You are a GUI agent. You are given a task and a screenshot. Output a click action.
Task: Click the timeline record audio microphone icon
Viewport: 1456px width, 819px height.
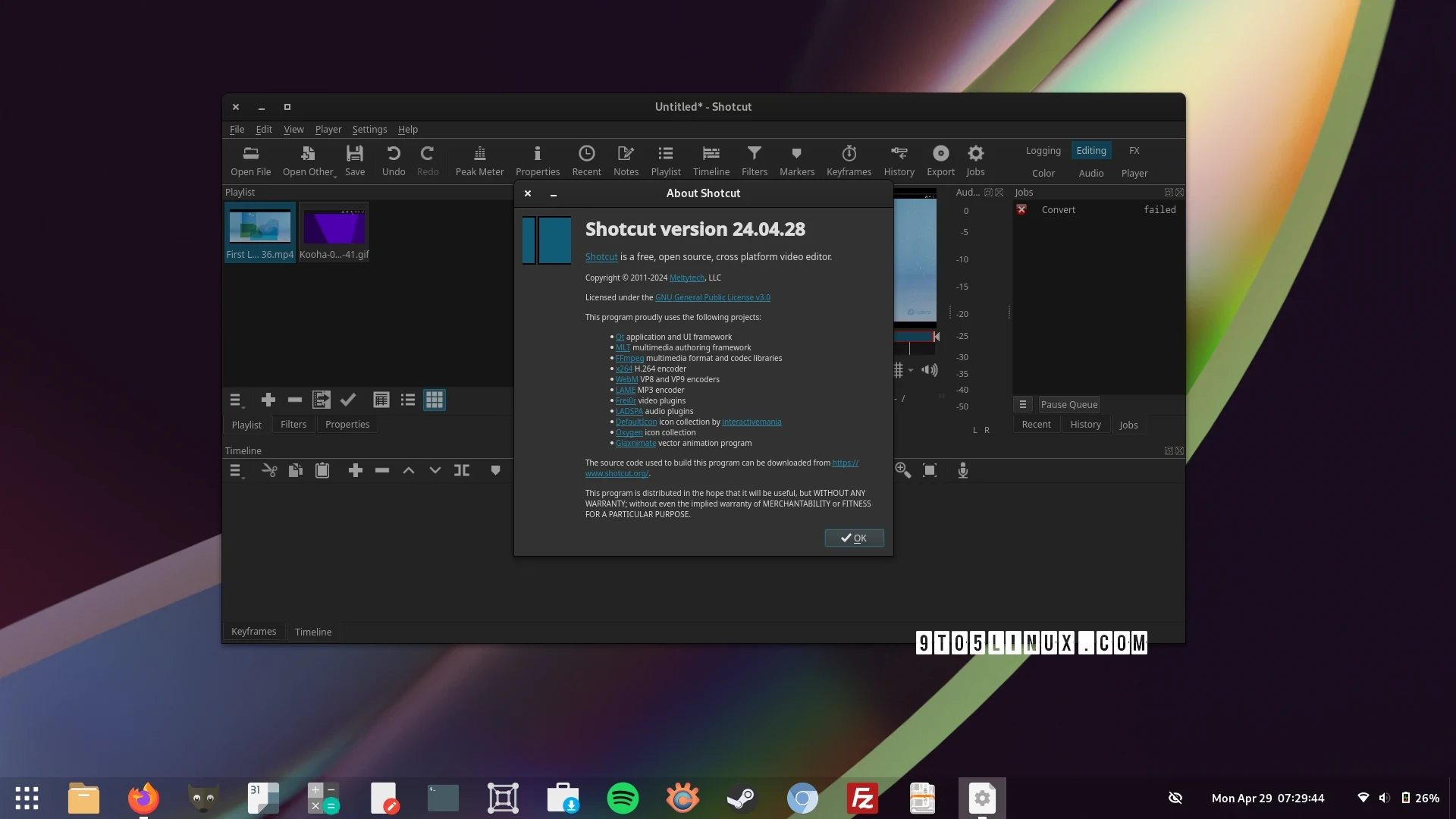tap(962, 471)
